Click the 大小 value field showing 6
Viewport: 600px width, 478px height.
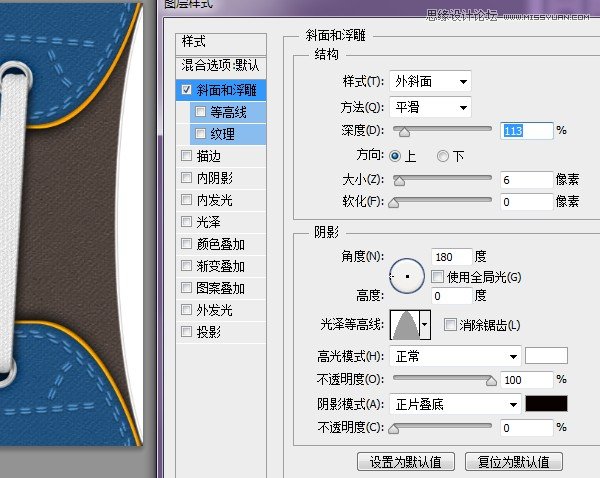tap(527, 179)
